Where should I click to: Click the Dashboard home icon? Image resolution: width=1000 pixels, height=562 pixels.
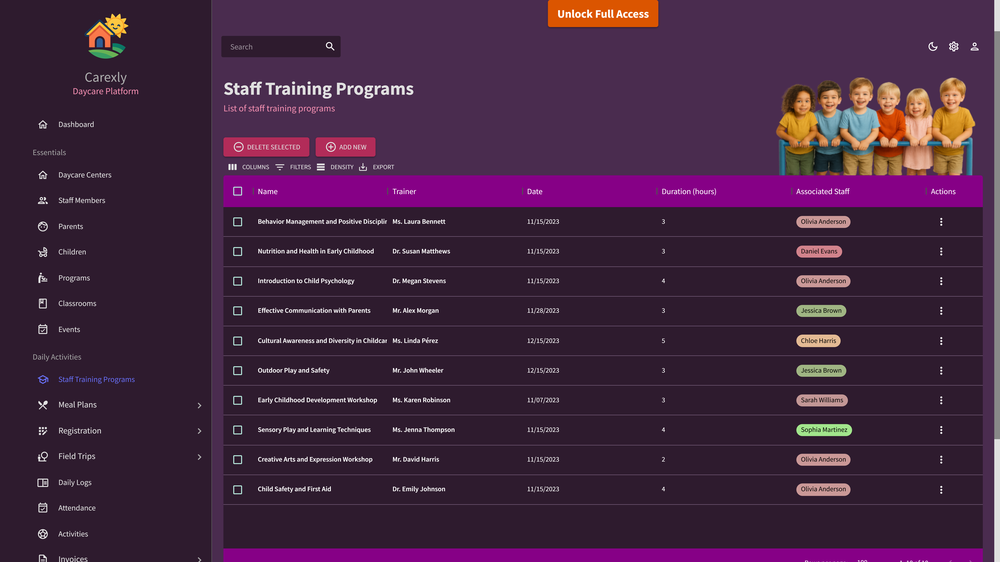click(43, 124)
